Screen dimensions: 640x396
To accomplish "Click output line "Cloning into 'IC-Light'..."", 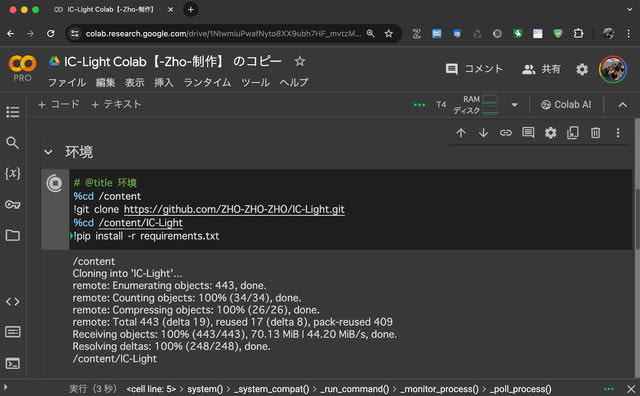I will [127, 273].
